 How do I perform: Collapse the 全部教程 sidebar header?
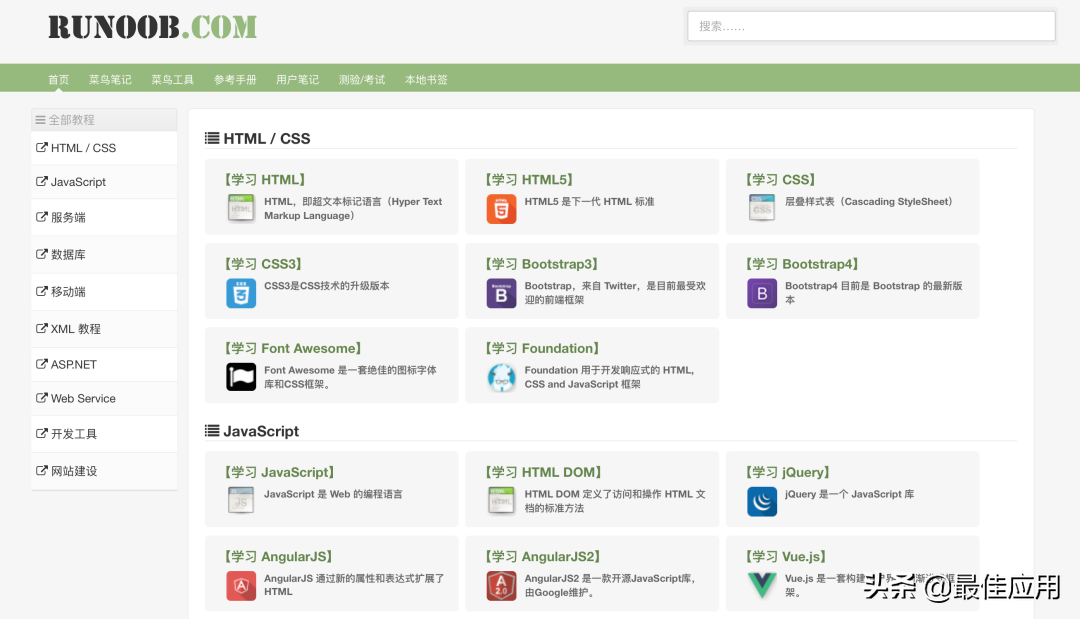[104, 120]
